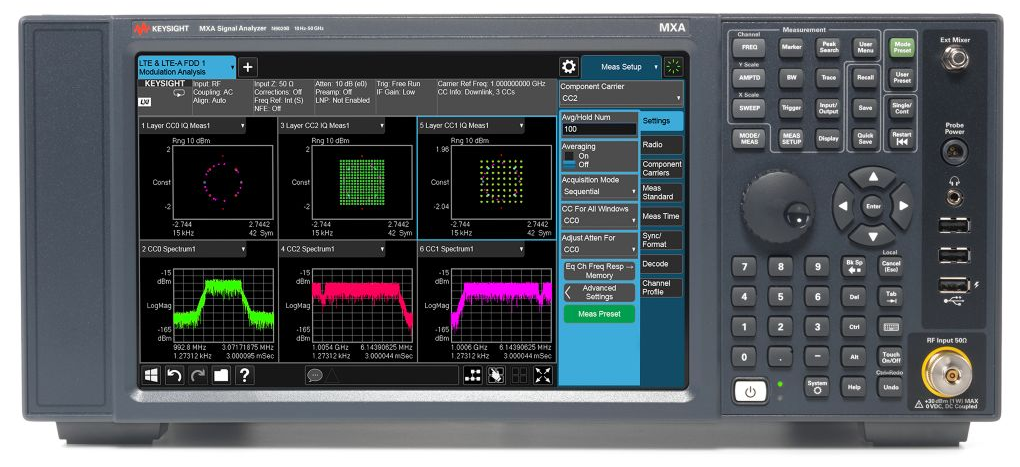
Task: Push the green Mode Preset key
Action: (x=901, y=47)
